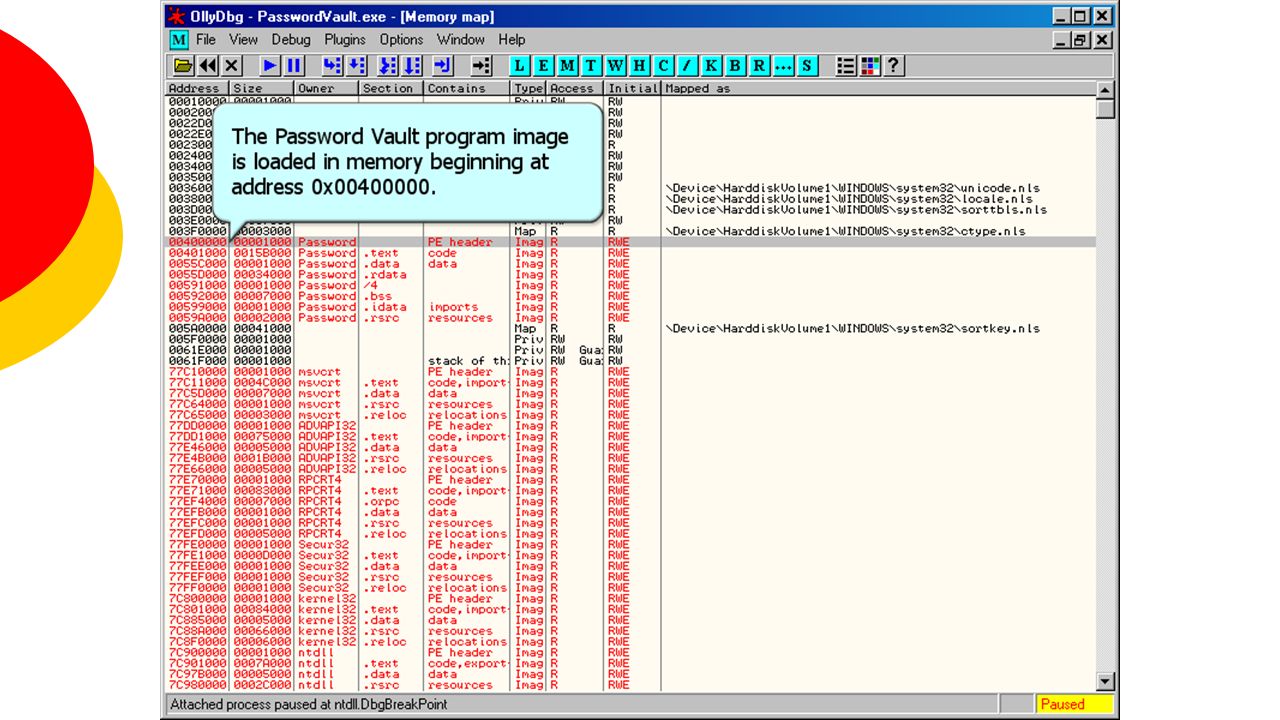Click the Step into toolbar icon
The height and width of the screenshot is (720, 1280).
click(332, 66)
